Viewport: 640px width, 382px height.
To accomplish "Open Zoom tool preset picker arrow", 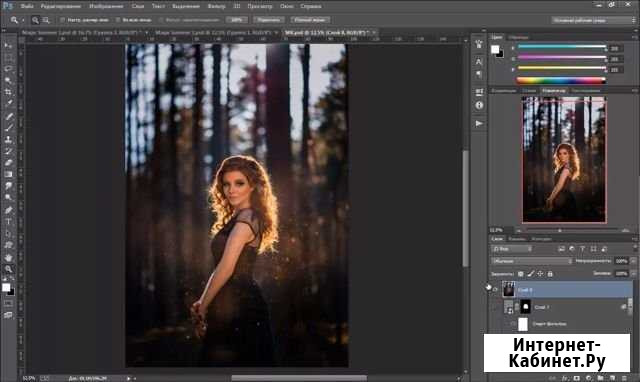I will click(23, 20).
